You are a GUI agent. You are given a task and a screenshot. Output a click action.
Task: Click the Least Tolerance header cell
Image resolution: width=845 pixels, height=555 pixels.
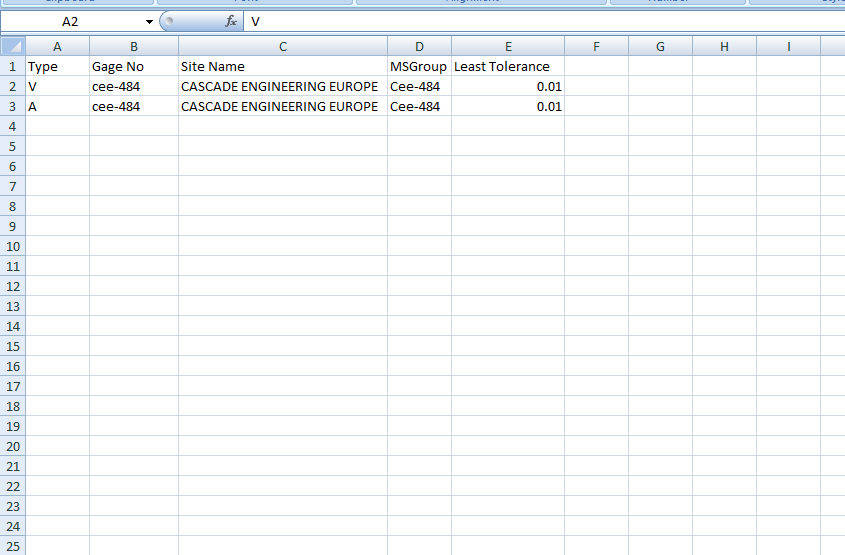click(x=508, y=66)
